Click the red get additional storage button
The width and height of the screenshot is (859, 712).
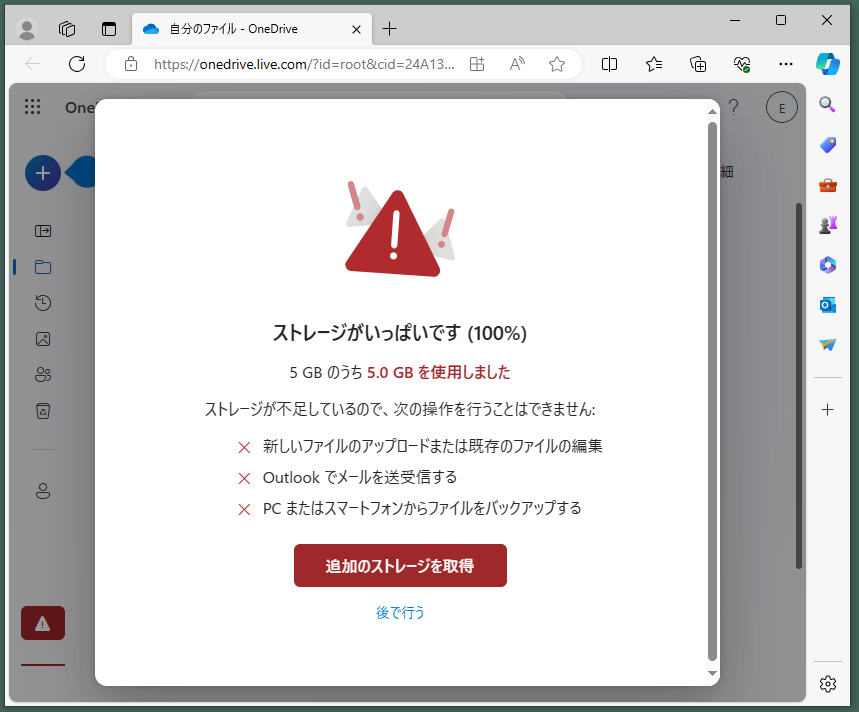(x=400, y=565)
